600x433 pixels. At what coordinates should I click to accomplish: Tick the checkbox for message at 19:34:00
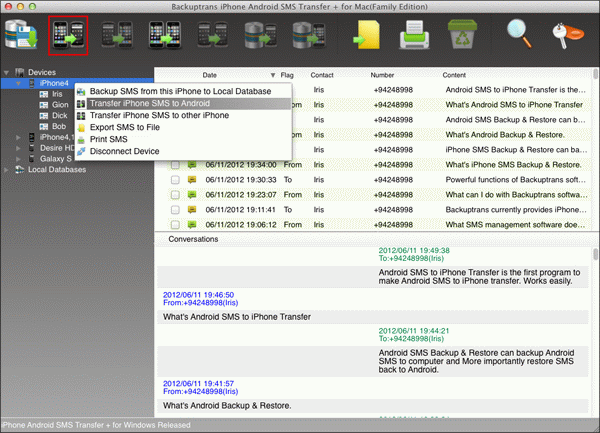(x=175, y=165)
